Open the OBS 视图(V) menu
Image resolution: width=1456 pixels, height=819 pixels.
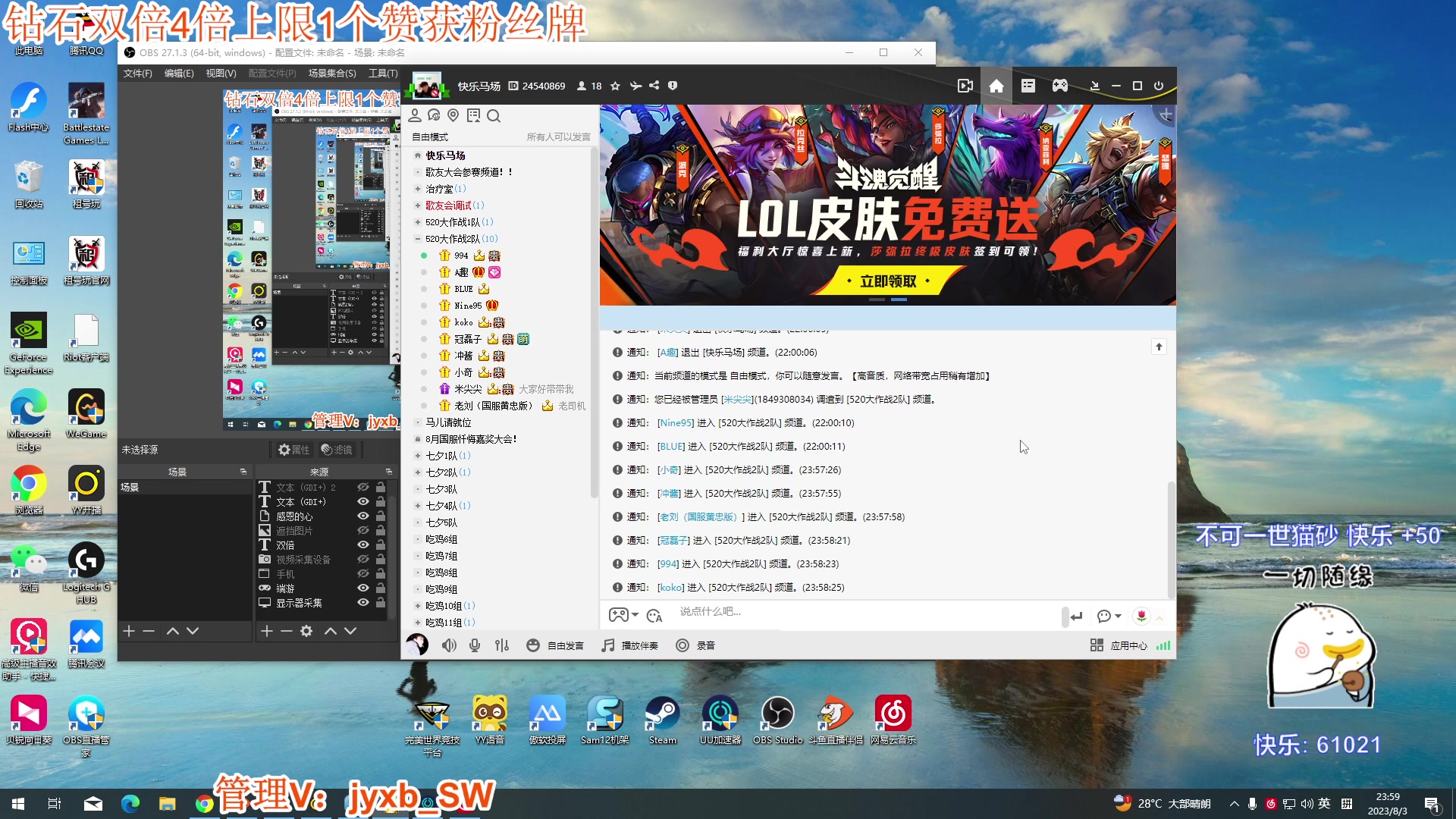(221, 74)
